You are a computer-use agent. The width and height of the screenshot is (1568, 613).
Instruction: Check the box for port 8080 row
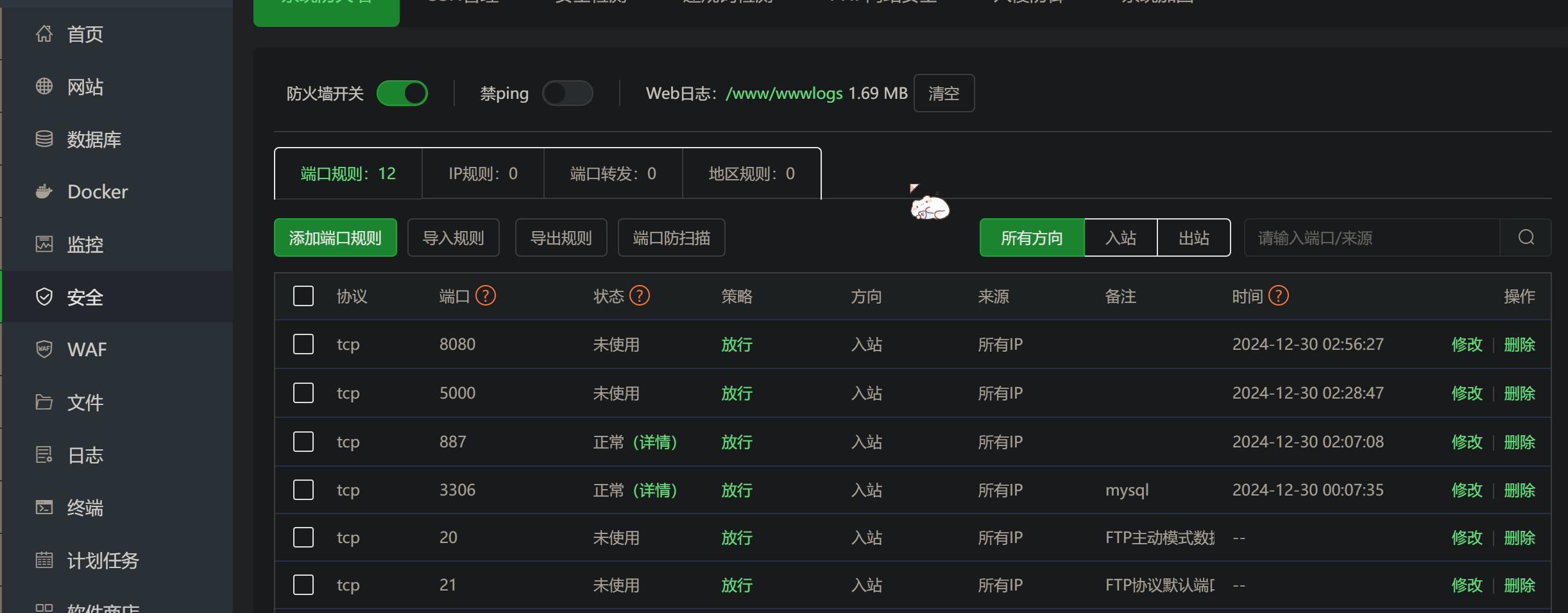pyautogui.click(x=303, y=344)
